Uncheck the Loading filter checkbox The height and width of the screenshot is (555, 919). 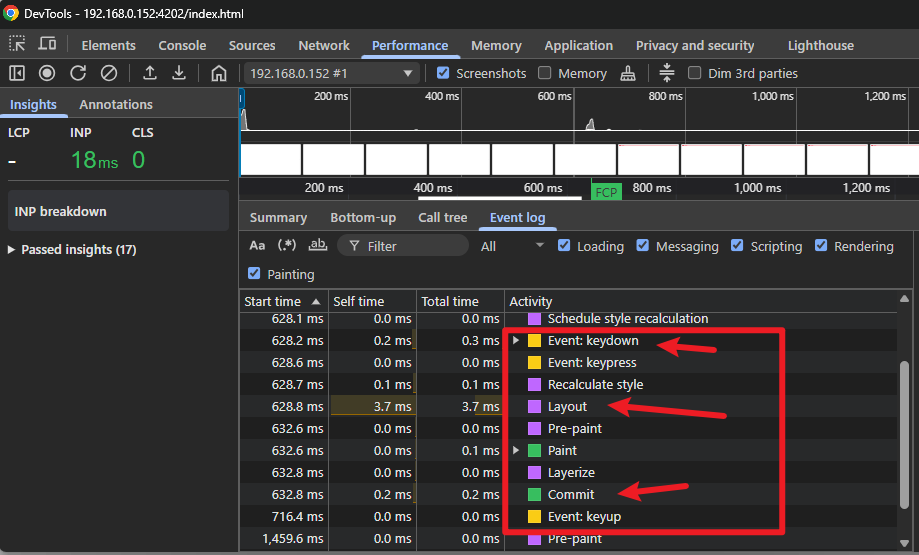coord(564,246)
